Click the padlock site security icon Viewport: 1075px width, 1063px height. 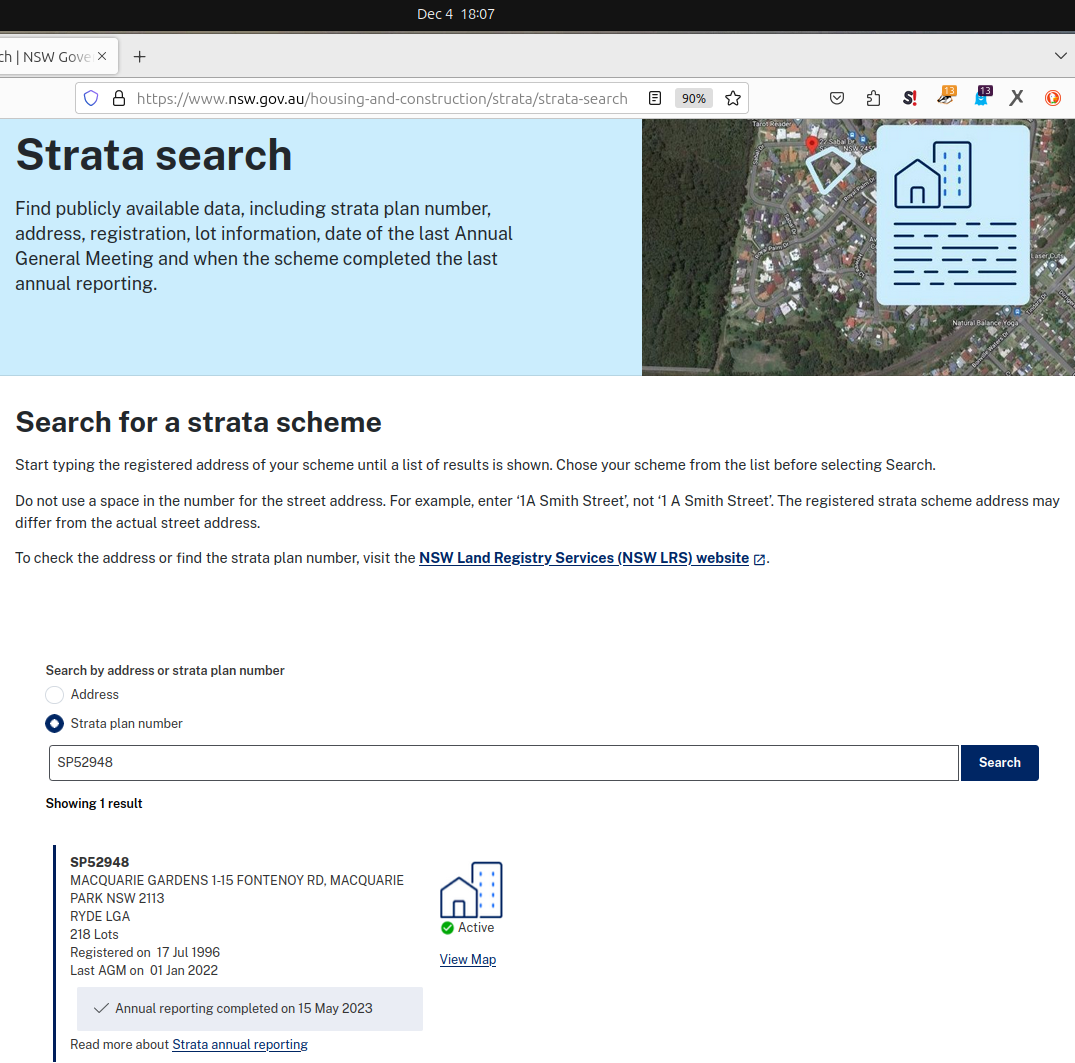[118, 98]
